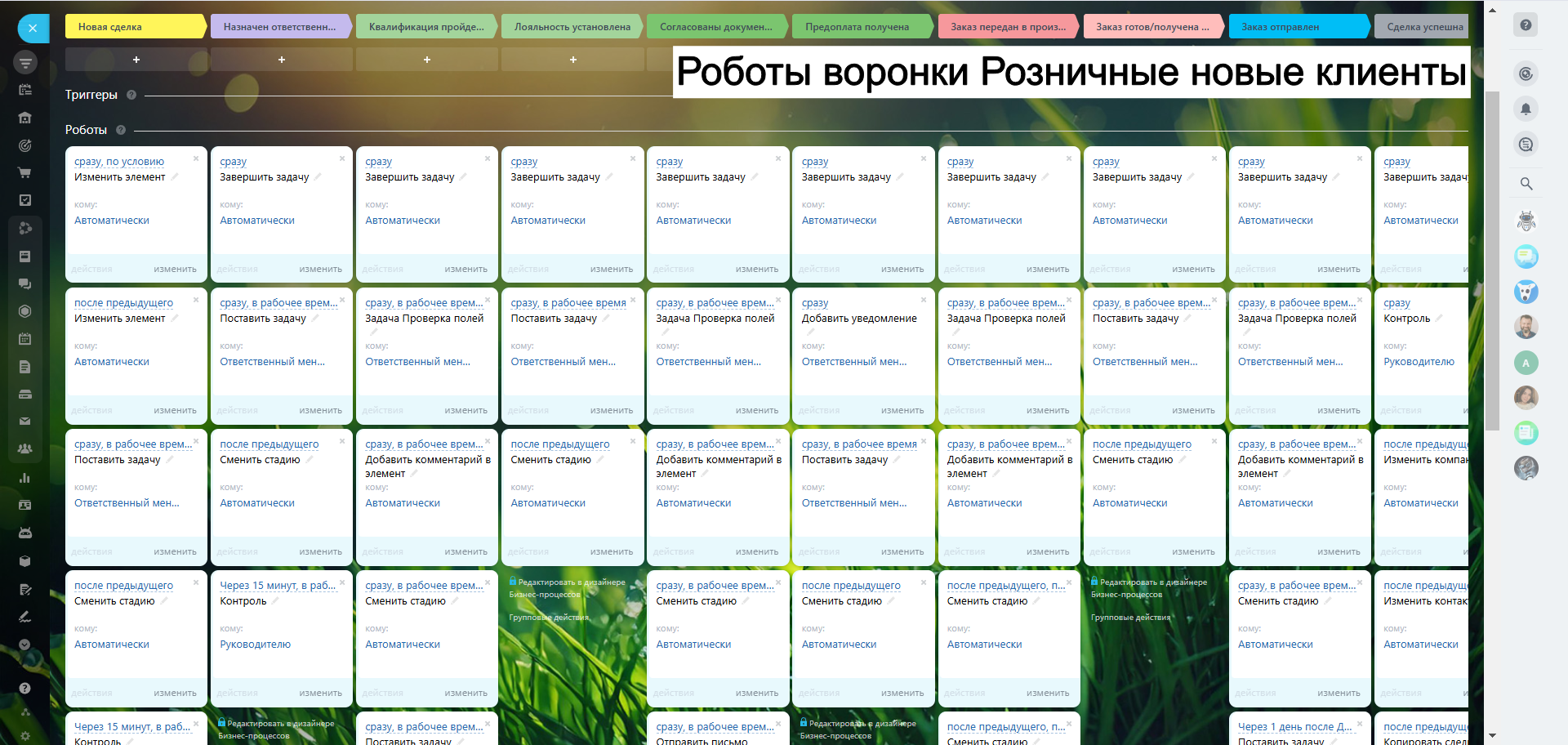Open the search magnifier in right panel

tap(1526, 184)
